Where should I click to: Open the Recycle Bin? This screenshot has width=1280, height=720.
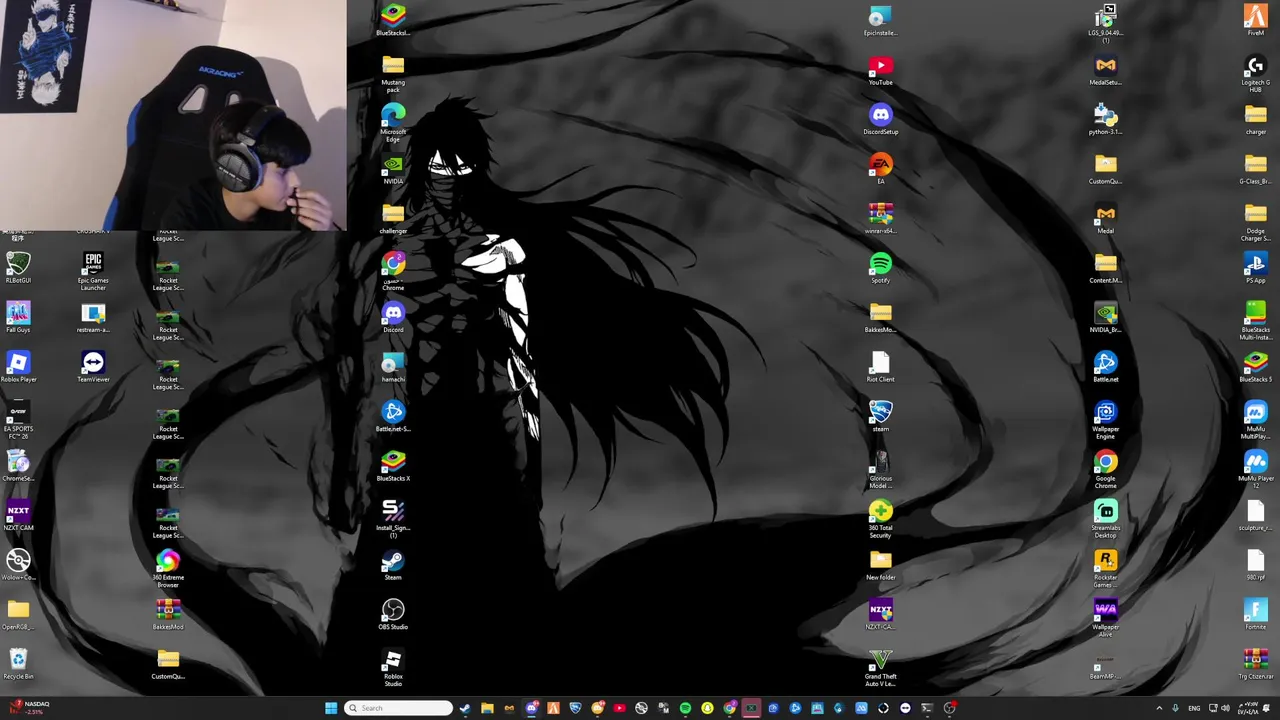coord(18,664)
